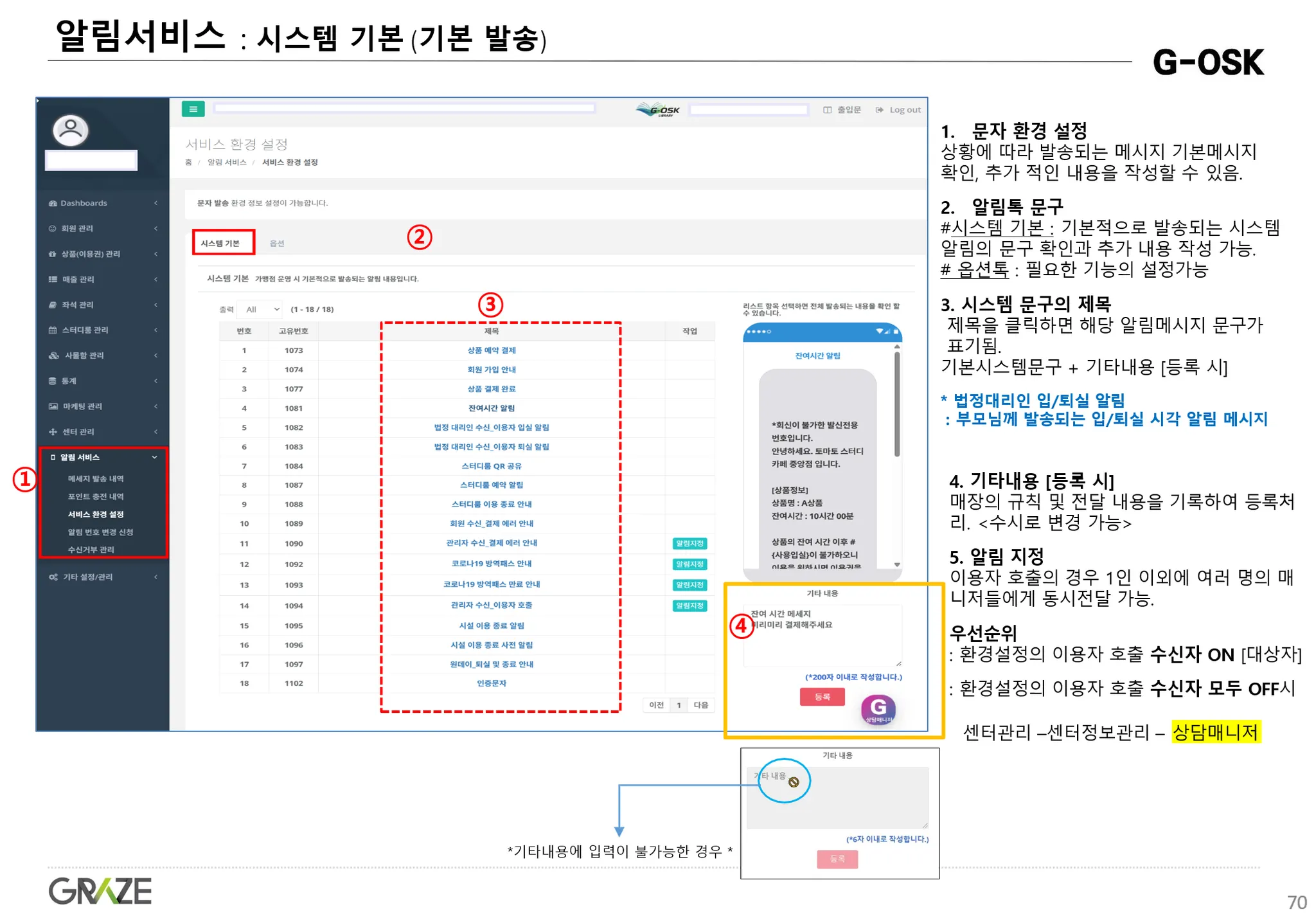Click the Log out icon

879,110
